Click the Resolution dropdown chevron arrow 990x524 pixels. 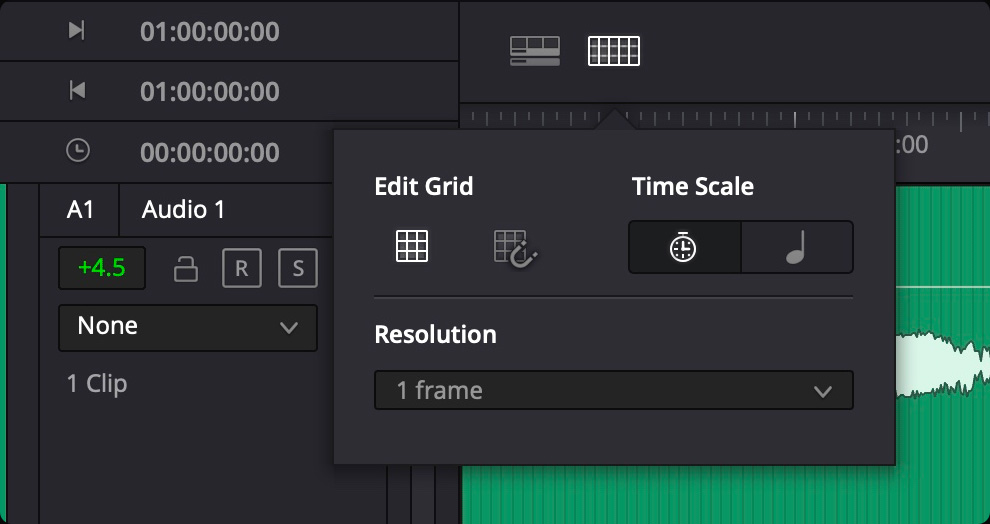pyautogui.click(x=823, y=391)
